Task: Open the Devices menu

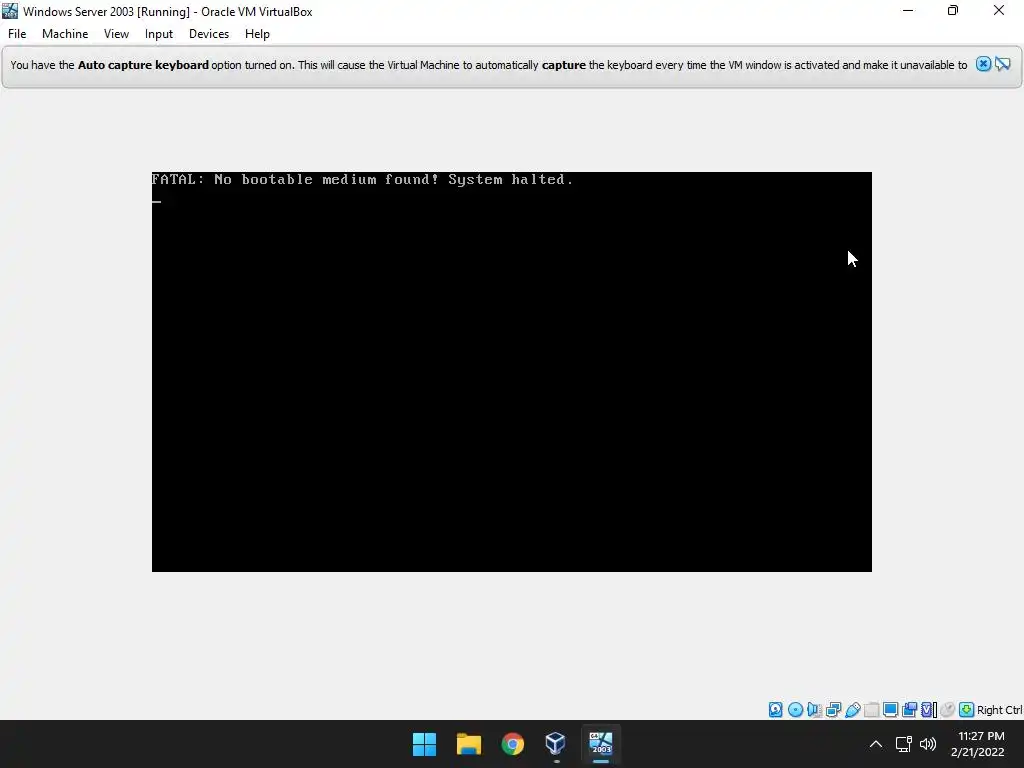Action: (x=209, y=34)
